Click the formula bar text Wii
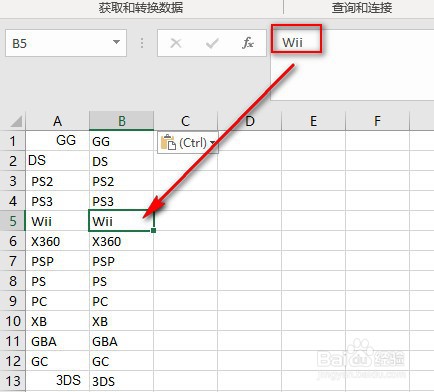Viewport: 434px width, 392px height. (292, 42)
